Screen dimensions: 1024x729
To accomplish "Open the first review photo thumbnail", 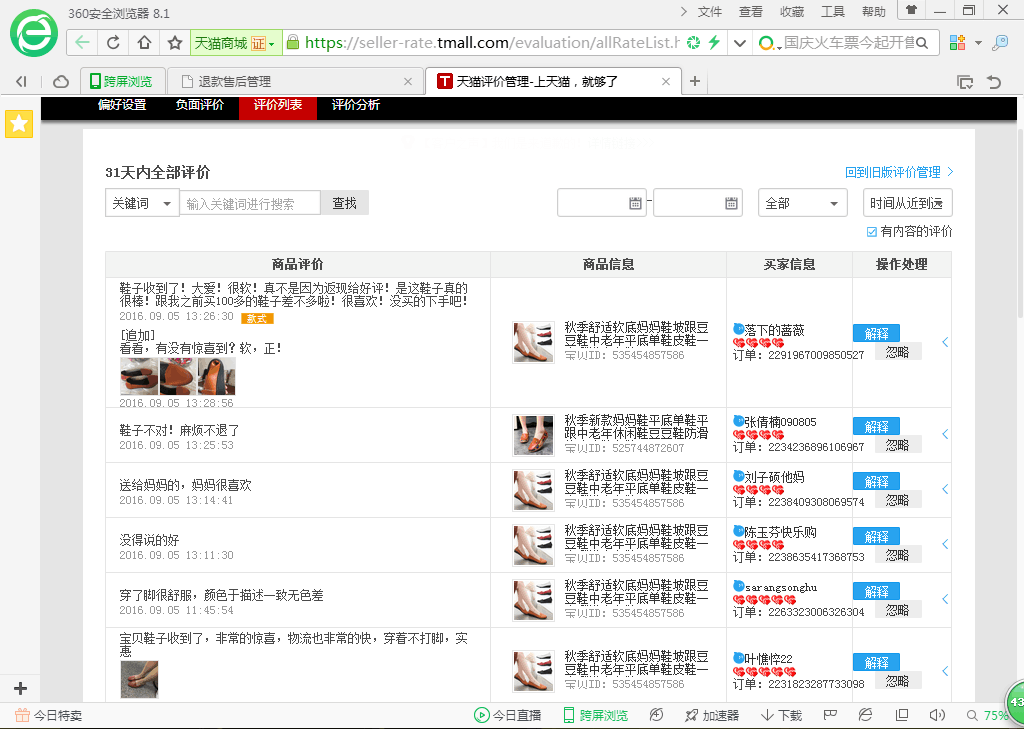I will (x=138, y=377).
